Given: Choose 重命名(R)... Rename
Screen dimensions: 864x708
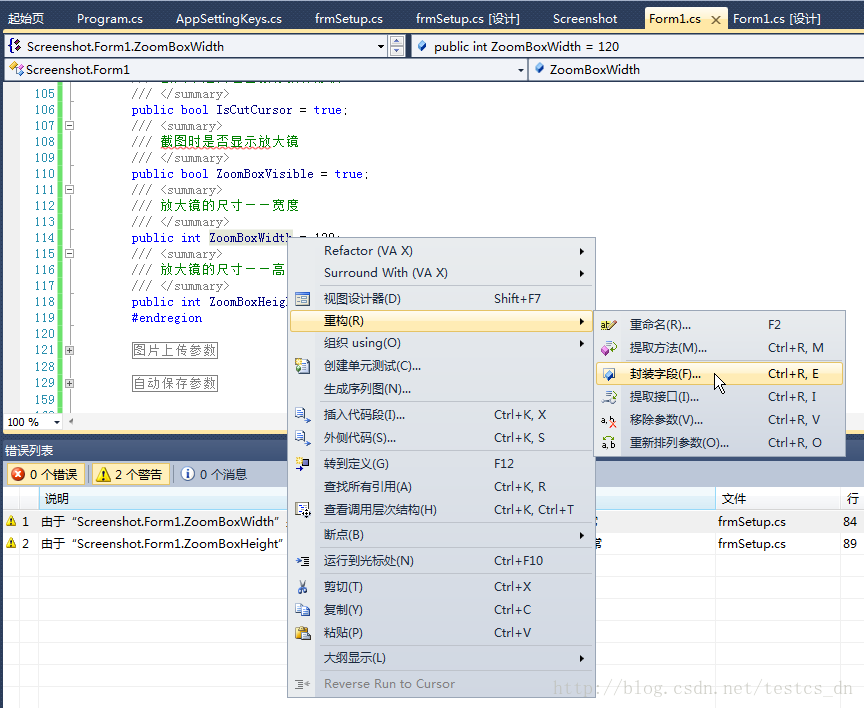Looking at the screenshot, I should 720,325.
